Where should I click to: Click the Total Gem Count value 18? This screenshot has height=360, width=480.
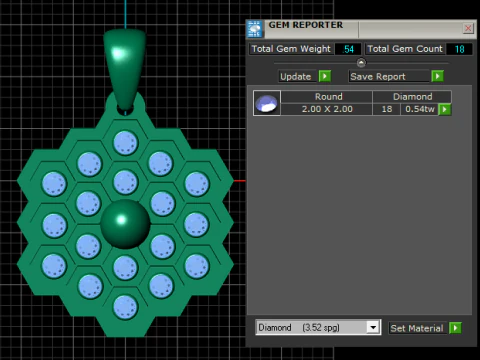coord(459,49)
